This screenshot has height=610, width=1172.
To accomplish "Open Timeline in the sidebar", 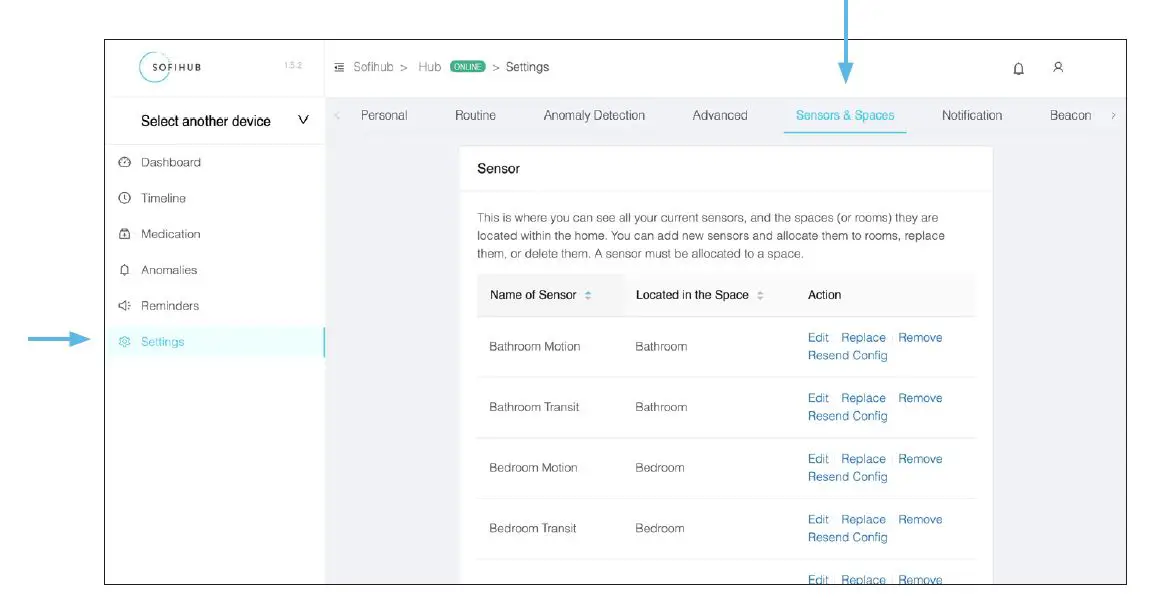I will (x=163, y=198).
